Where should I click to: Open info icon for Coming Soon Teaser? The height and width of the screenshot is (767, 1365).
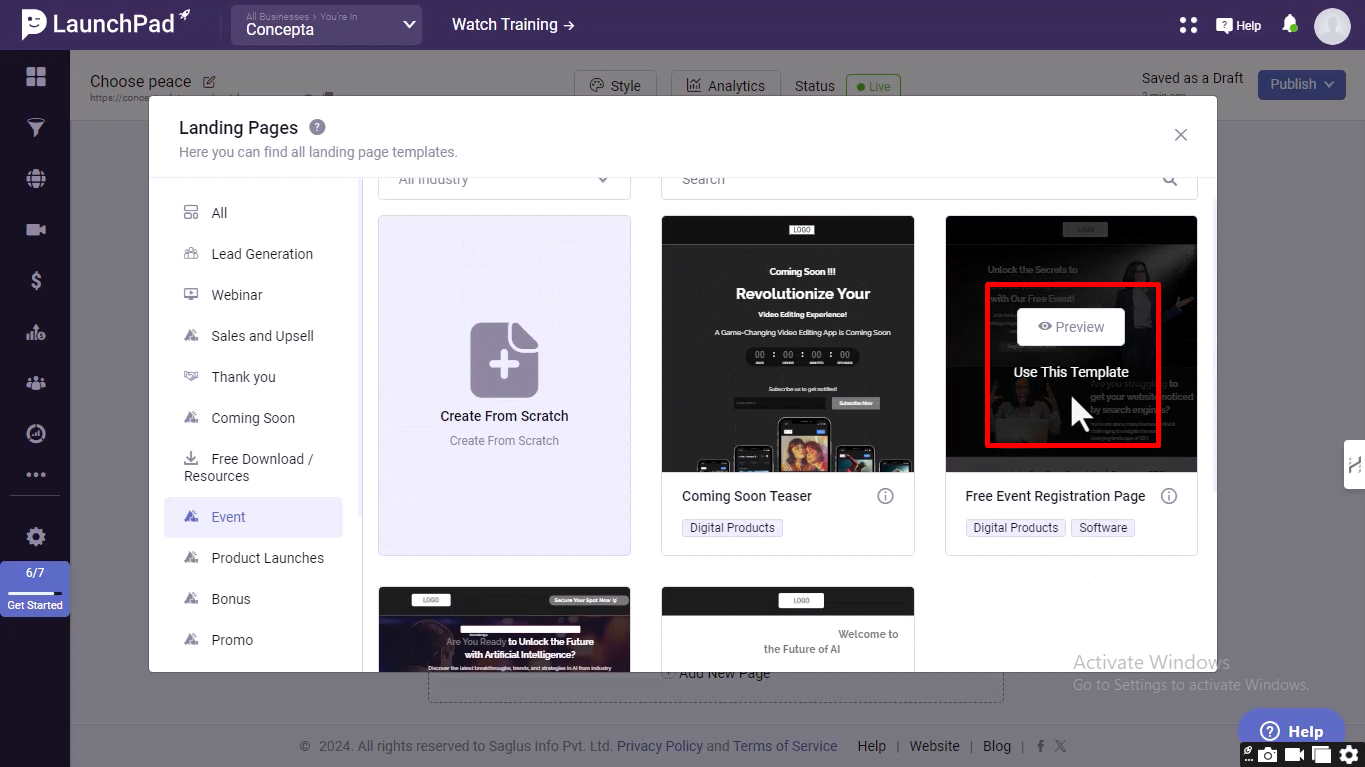[885, 496]
